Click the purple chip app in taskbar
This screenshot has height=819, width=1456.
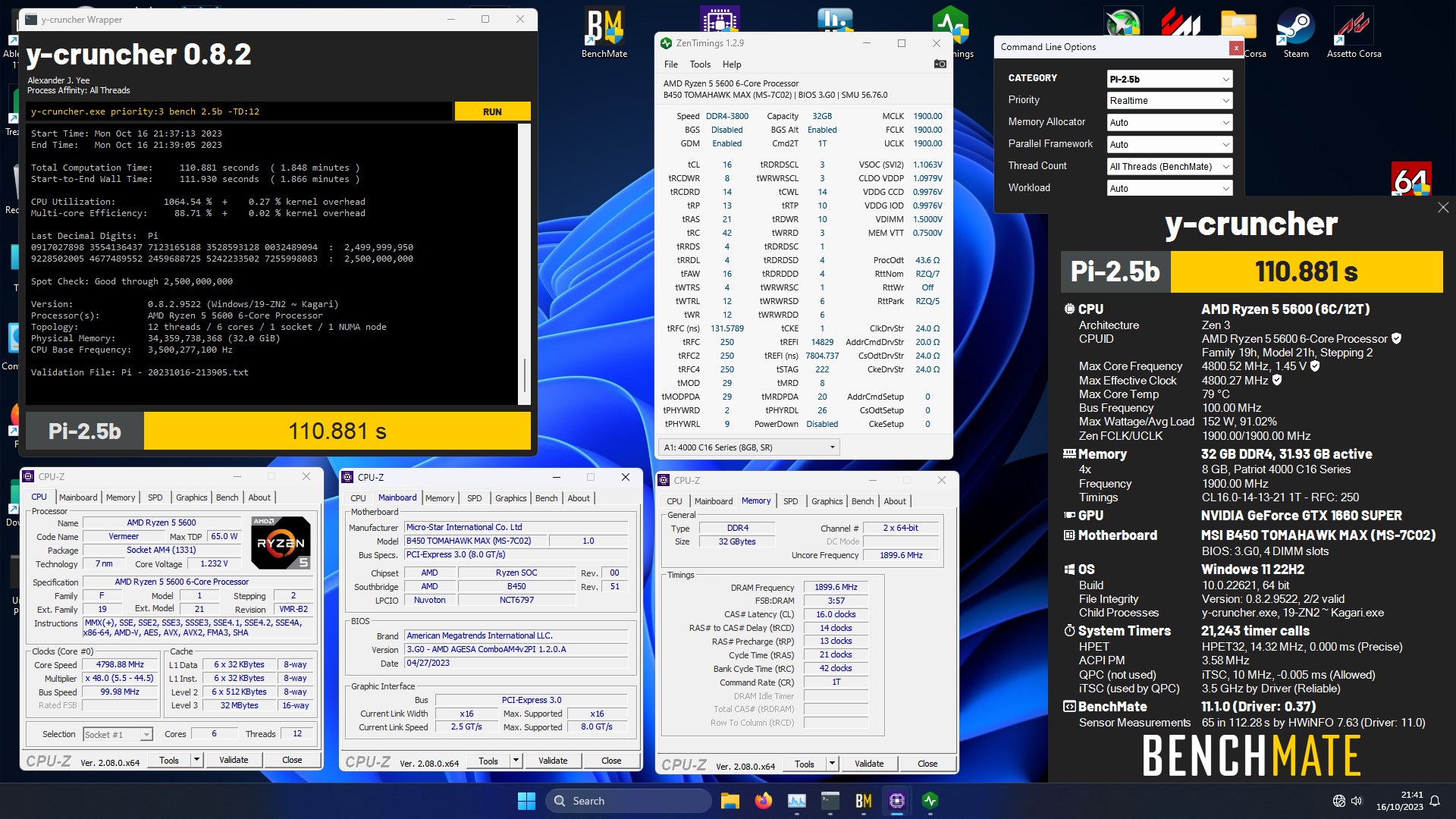896,801
